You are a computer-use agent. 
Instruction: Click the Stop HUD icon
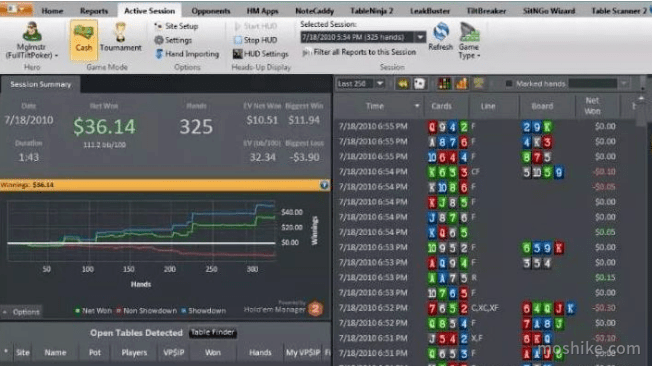coord(238,40)
